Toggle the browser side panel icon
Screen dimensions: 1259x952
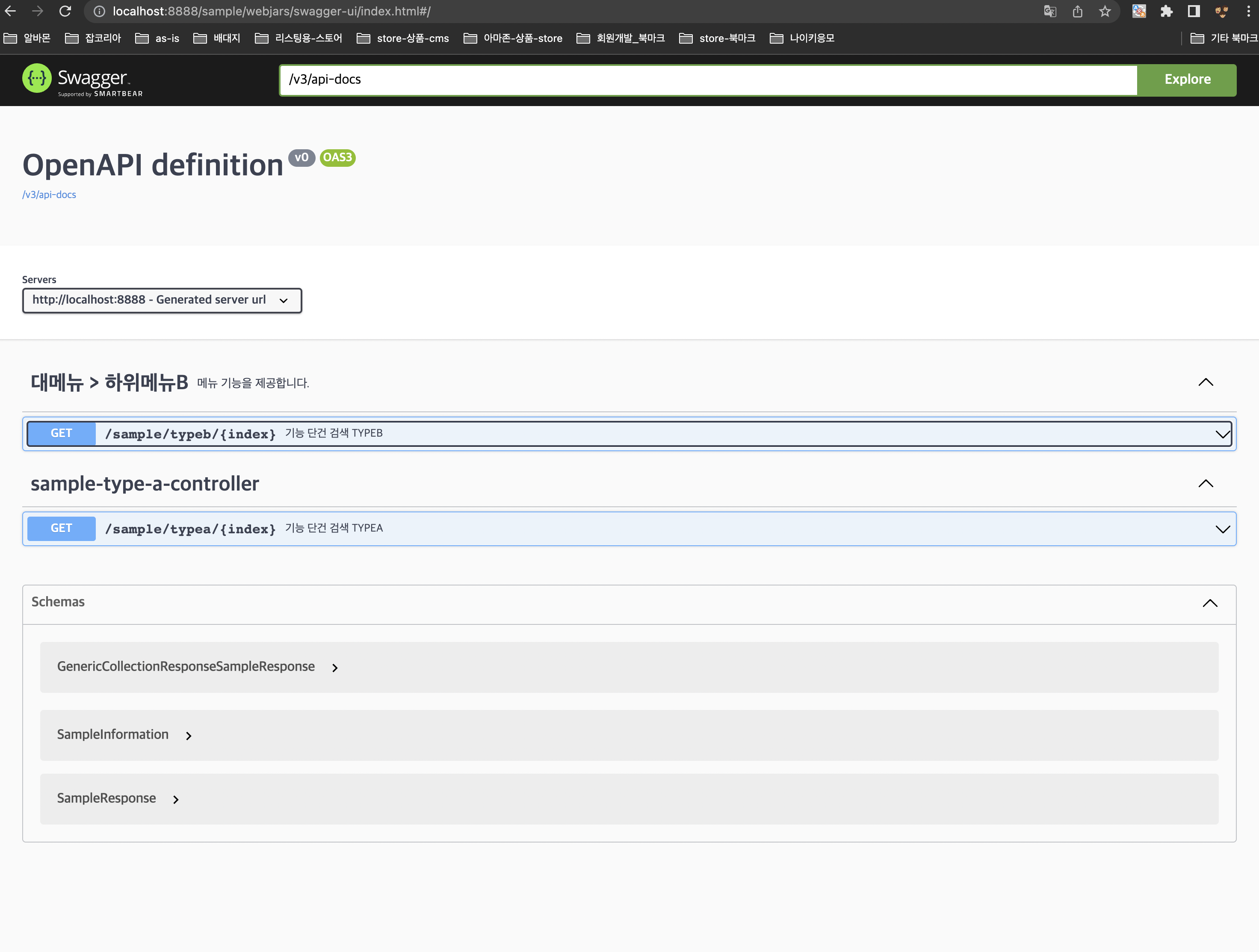(1194, 12)
